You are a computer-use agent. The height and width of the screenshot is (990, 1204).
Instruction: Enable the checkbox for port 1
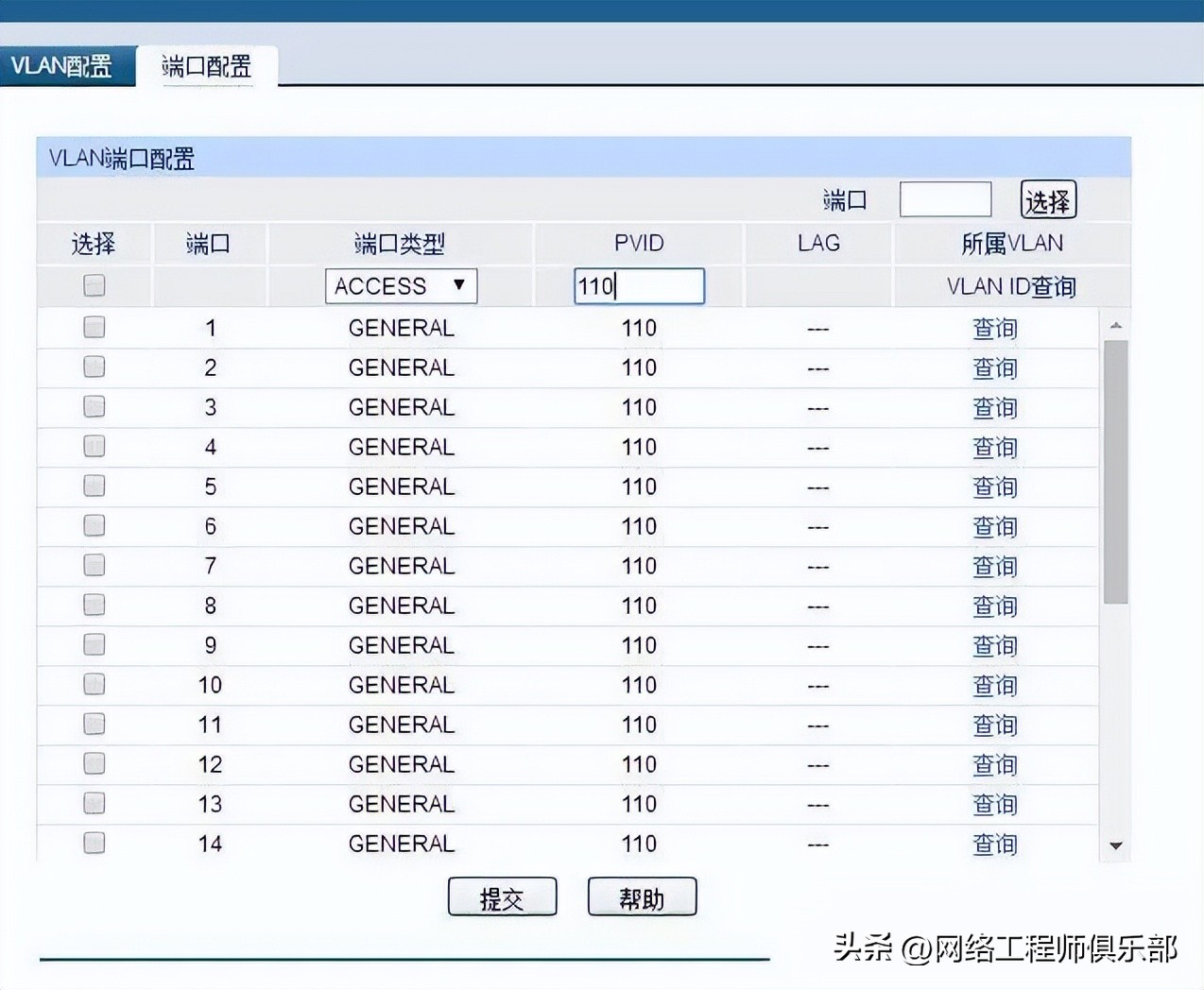coord(94,327)
